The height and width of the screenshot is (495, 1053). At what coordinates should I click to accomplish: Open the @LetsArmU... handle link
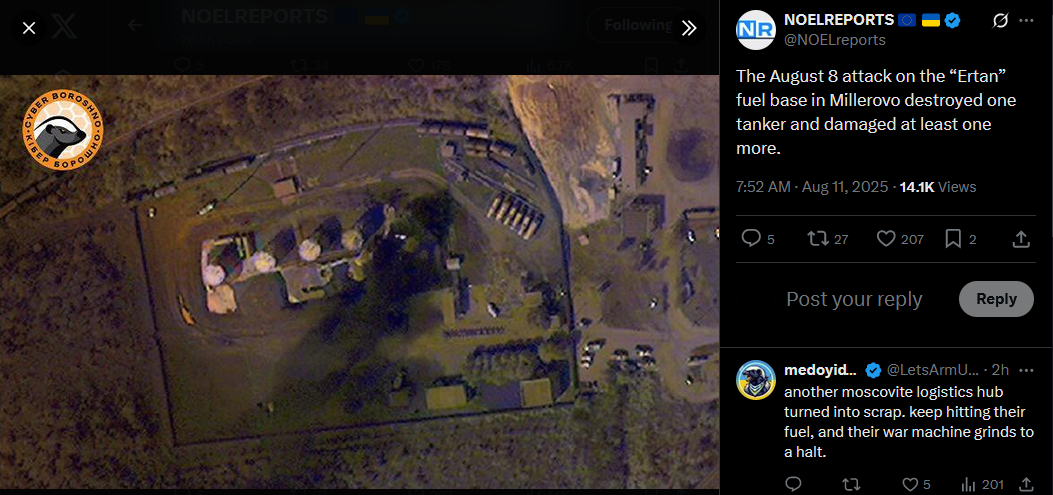pyautogui.click(x=935, y=370)
